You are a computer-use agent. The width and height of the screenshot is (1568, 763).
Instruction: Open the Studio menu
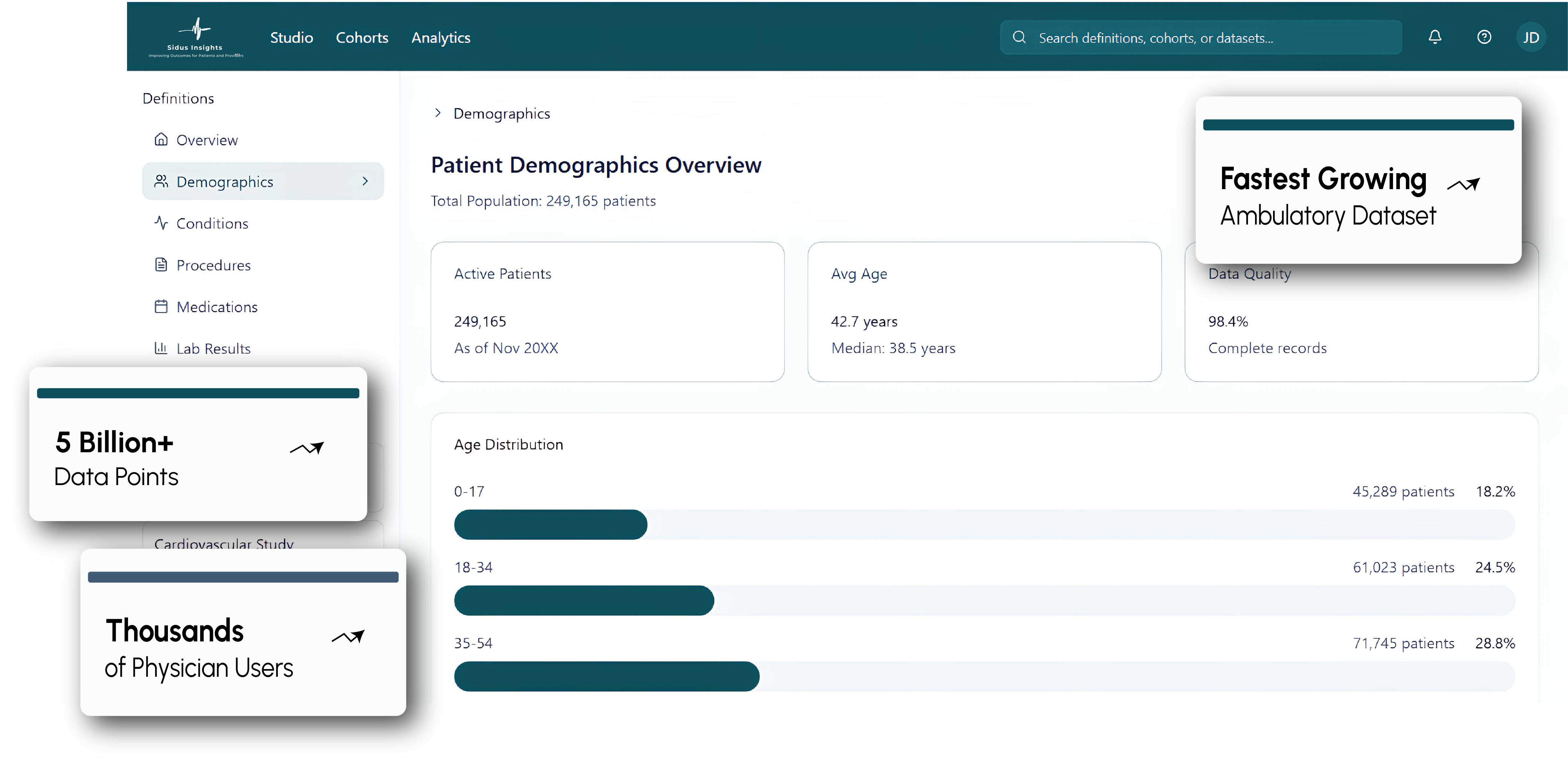coord(291,38)
